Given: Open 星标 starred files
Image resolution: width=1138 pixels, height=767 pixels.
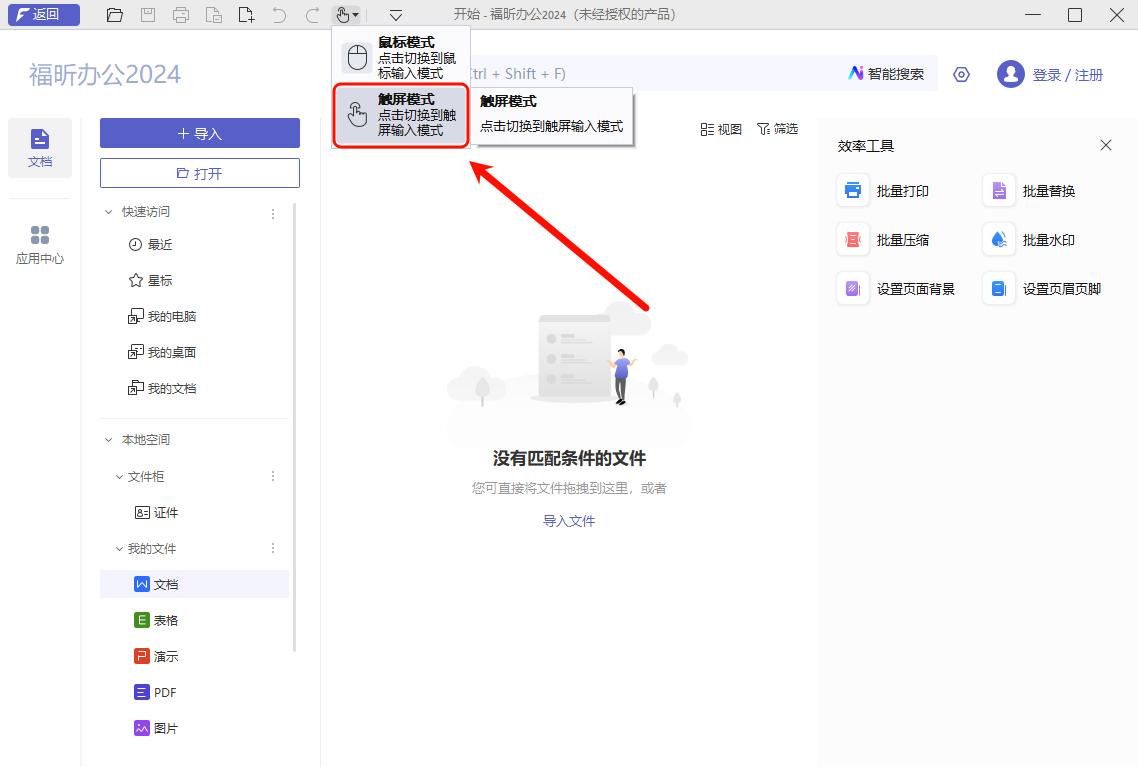Looking at the screenshot, I should tap(151, 280).
